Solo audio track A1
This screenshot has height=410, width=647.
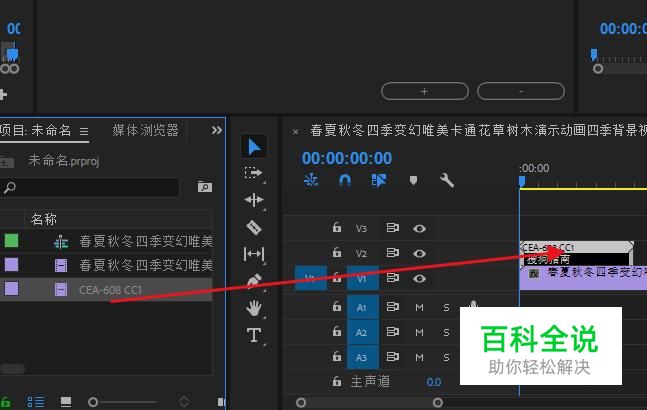tap(446, 307)
